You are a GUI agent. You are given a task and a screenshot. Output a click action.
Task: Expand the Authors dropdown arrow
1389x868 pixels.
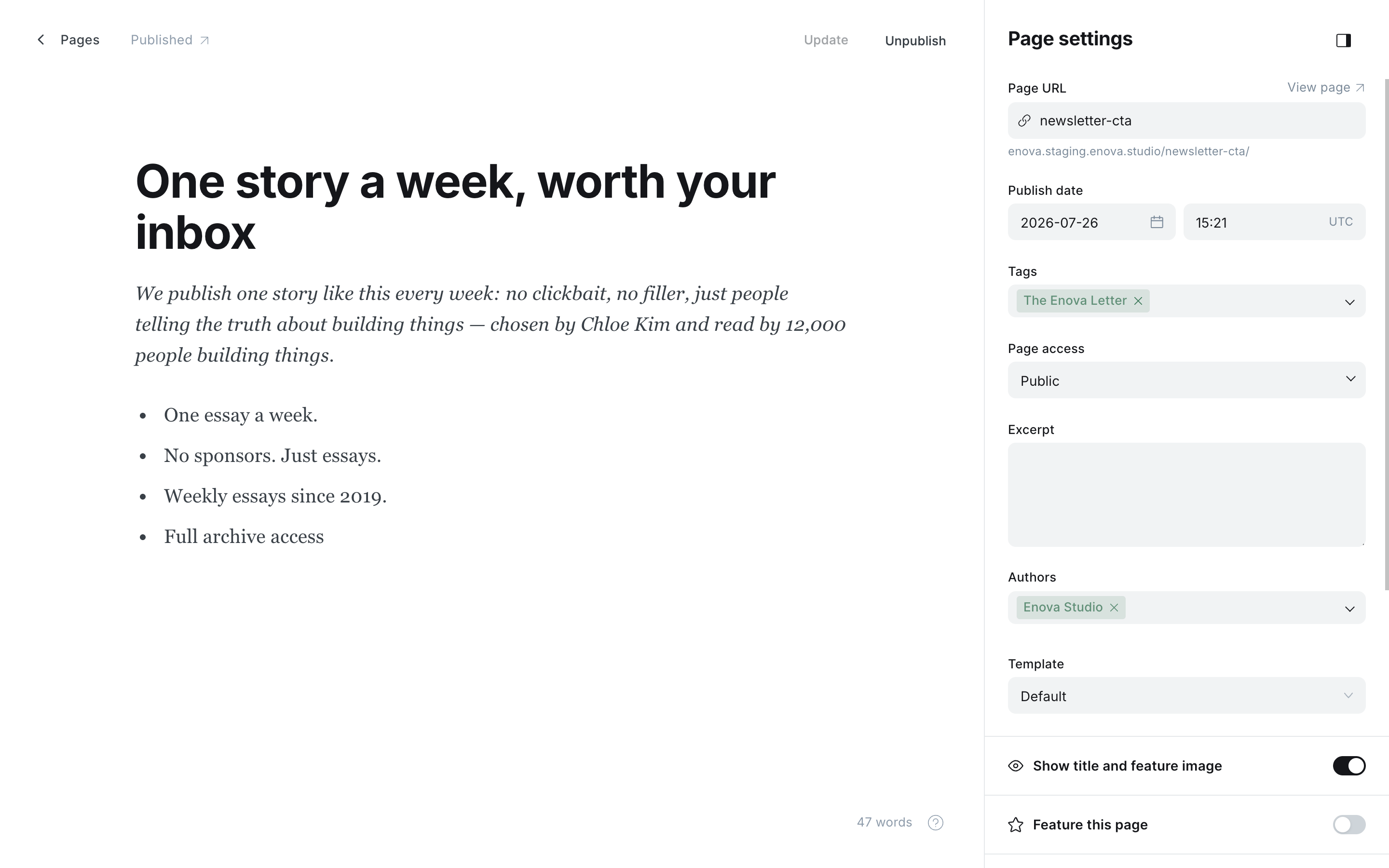[x=1349, y=609]
